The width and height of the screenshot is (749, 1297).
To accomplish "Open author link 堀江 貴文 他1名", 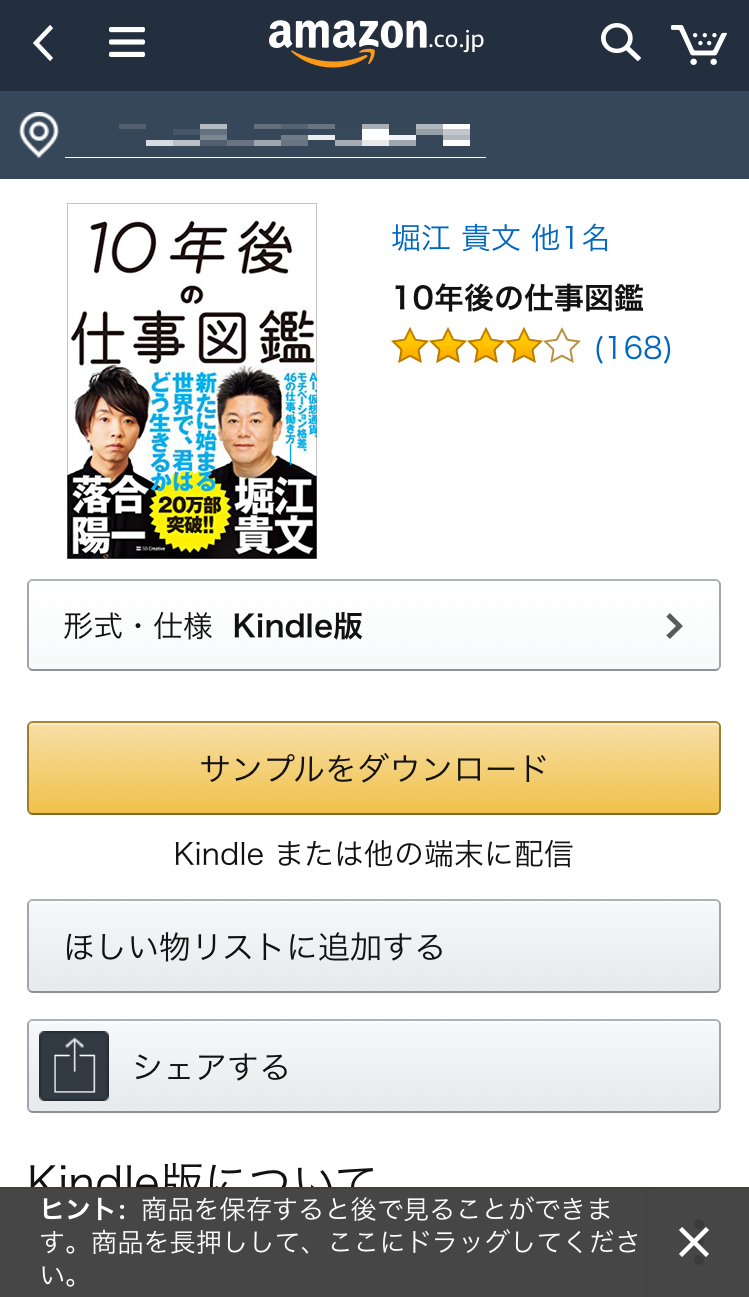I will click(501, 238).
